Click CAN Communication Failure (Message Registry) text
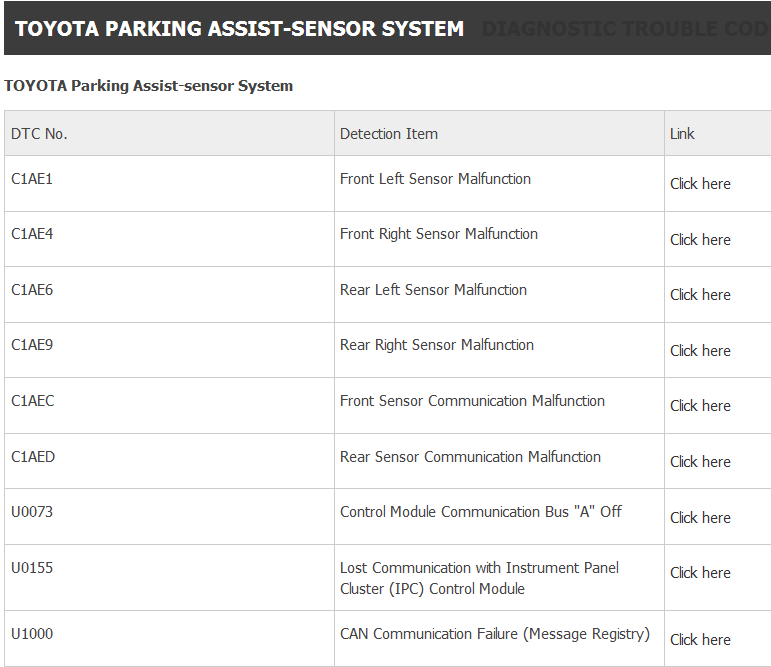771x667 pixels. pyautogui.click(x=495, y=634)
